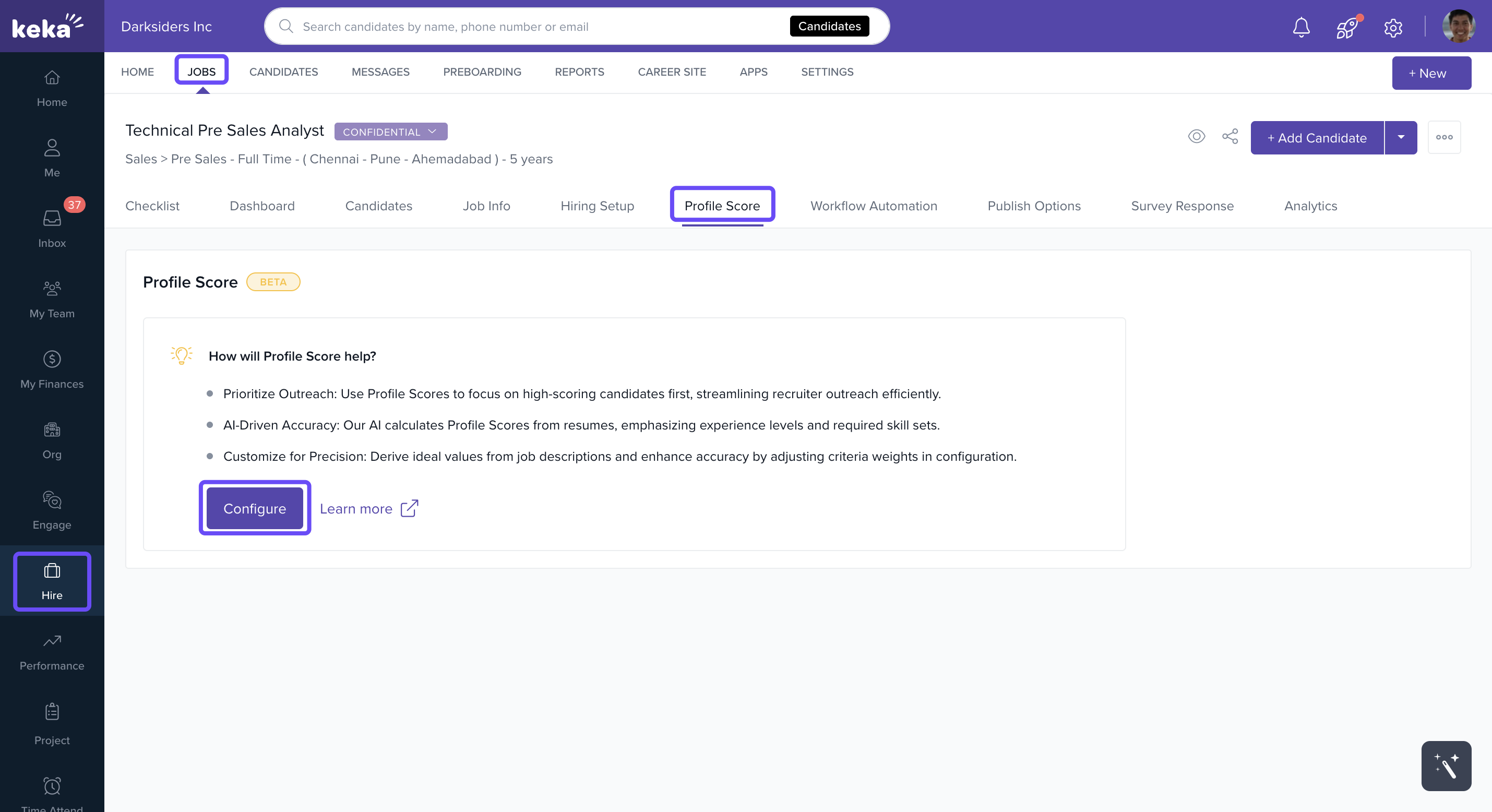Switch to the Workflow Automation tab

874,206
